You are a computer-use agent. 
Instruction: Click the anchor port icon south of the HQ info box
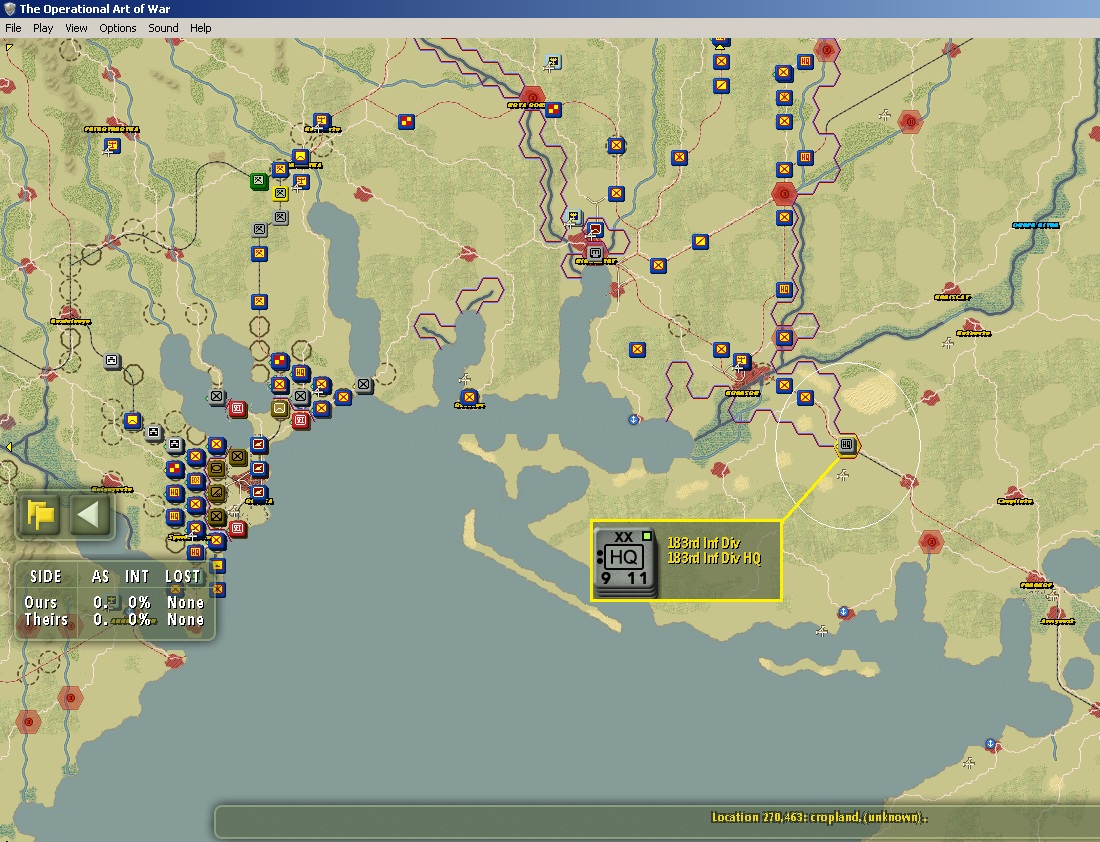844,612
